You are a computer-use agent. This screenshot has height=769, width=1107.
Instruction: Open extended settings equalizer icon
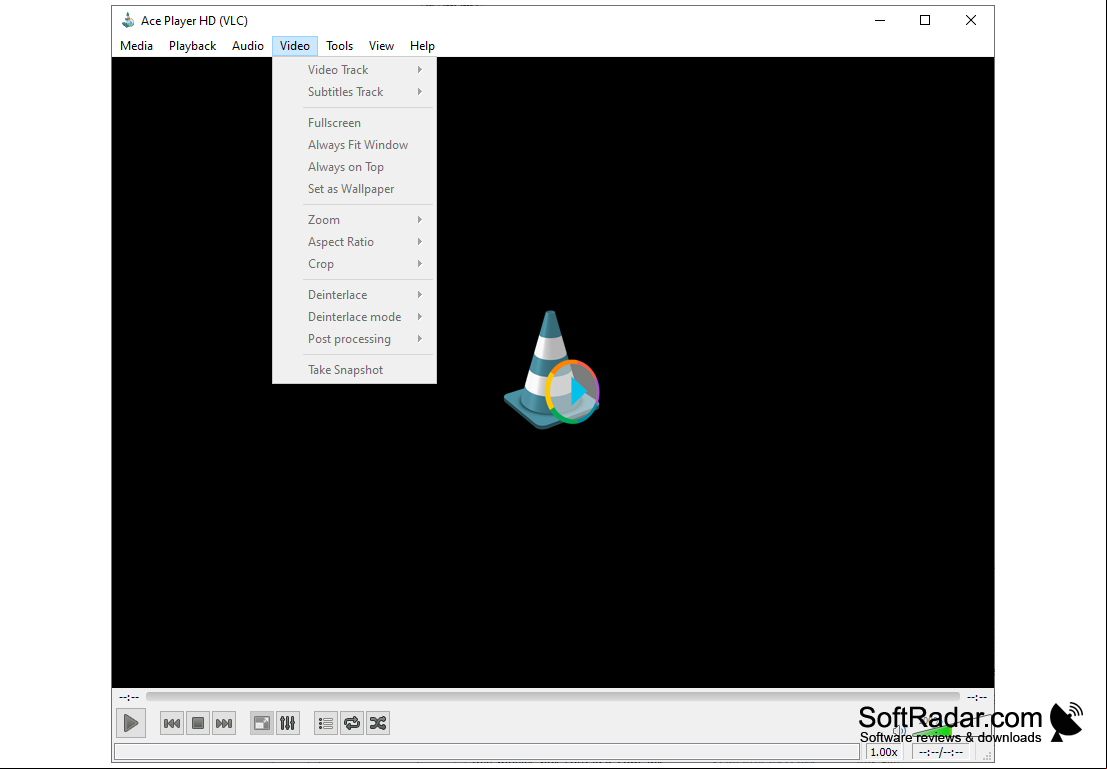(288, 723)
